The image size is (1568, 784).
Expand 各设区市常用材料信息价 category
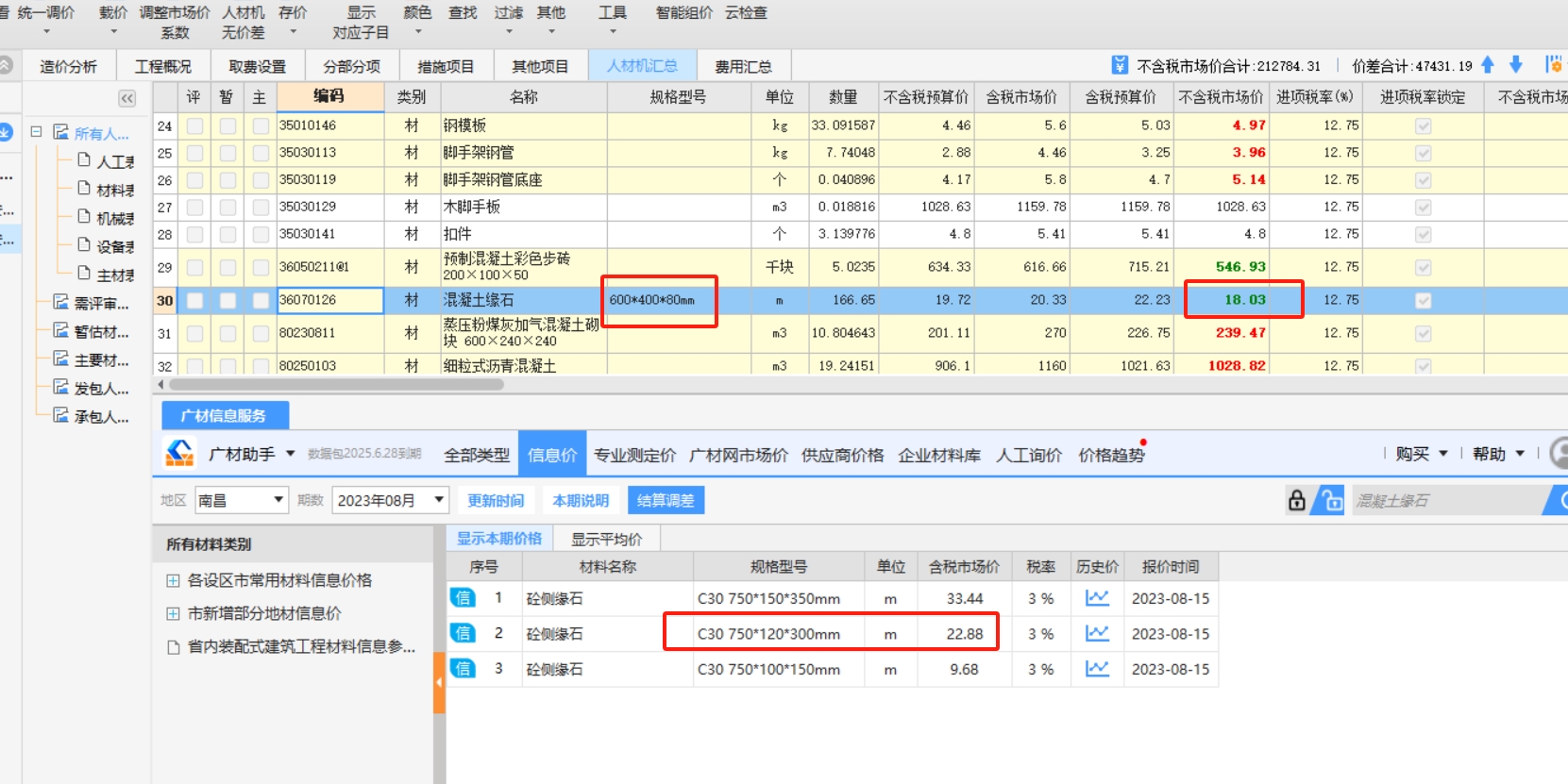click(173, 580)
